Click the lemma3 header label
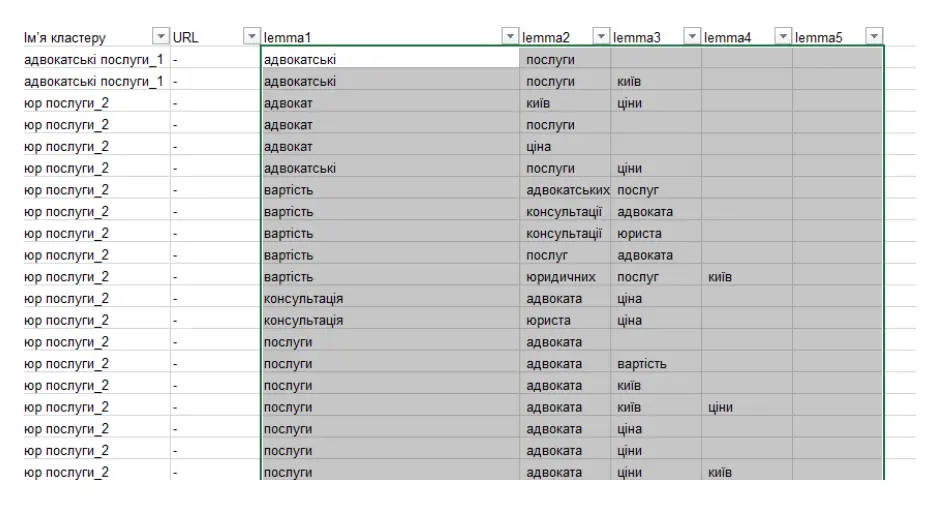 click(x=637, y=38)
